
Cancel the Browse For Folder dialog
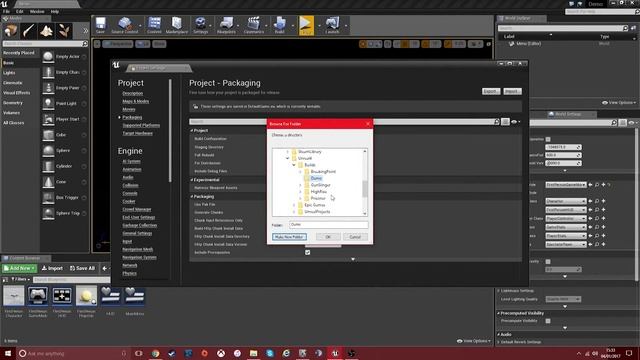[x=355, y=237]
